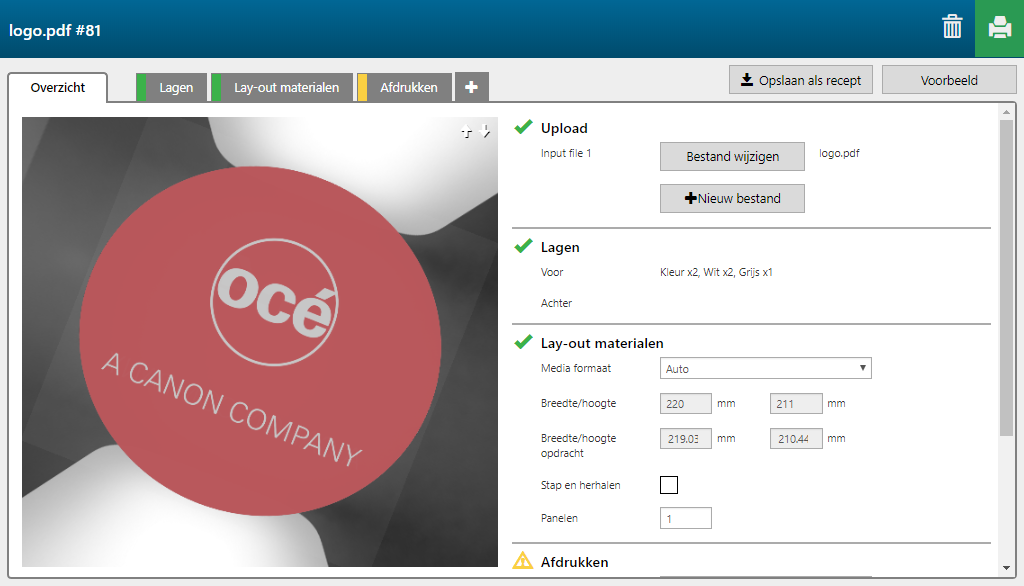Delete job with the trash can icon
Viewport: 1024px width, 586px height.
[x=952, y=27]
